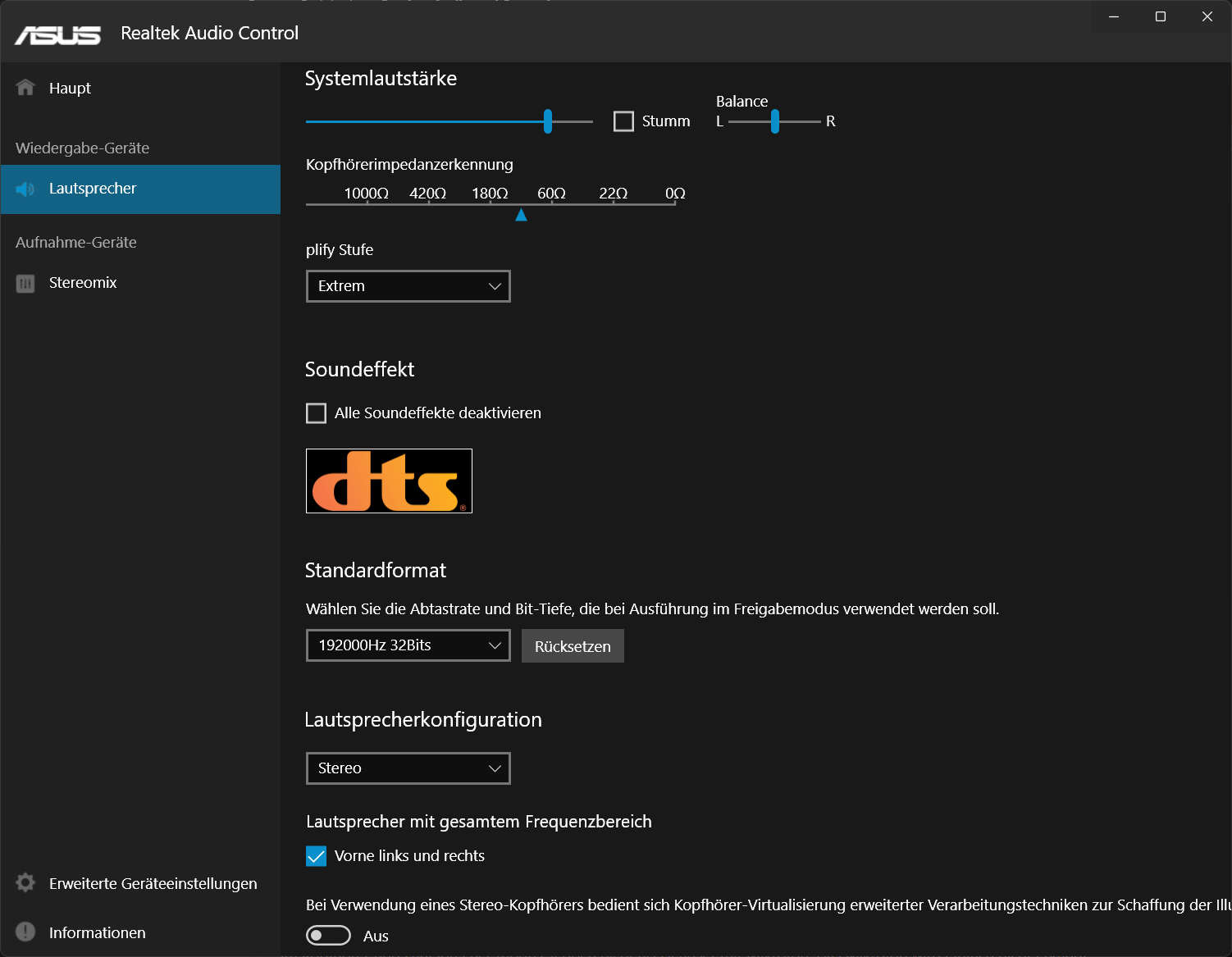Click the 60Ω impedance mark
Image resolution: width=1232 pixels, height=957 pixels.
pyautogui.click(x=552, y=194)
